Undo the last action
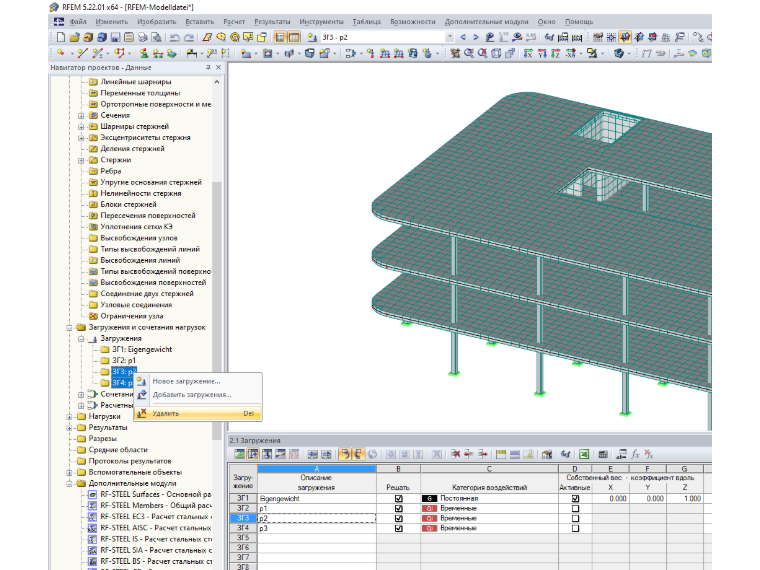This screenshot has width=760, height=570. click(175, 37)
